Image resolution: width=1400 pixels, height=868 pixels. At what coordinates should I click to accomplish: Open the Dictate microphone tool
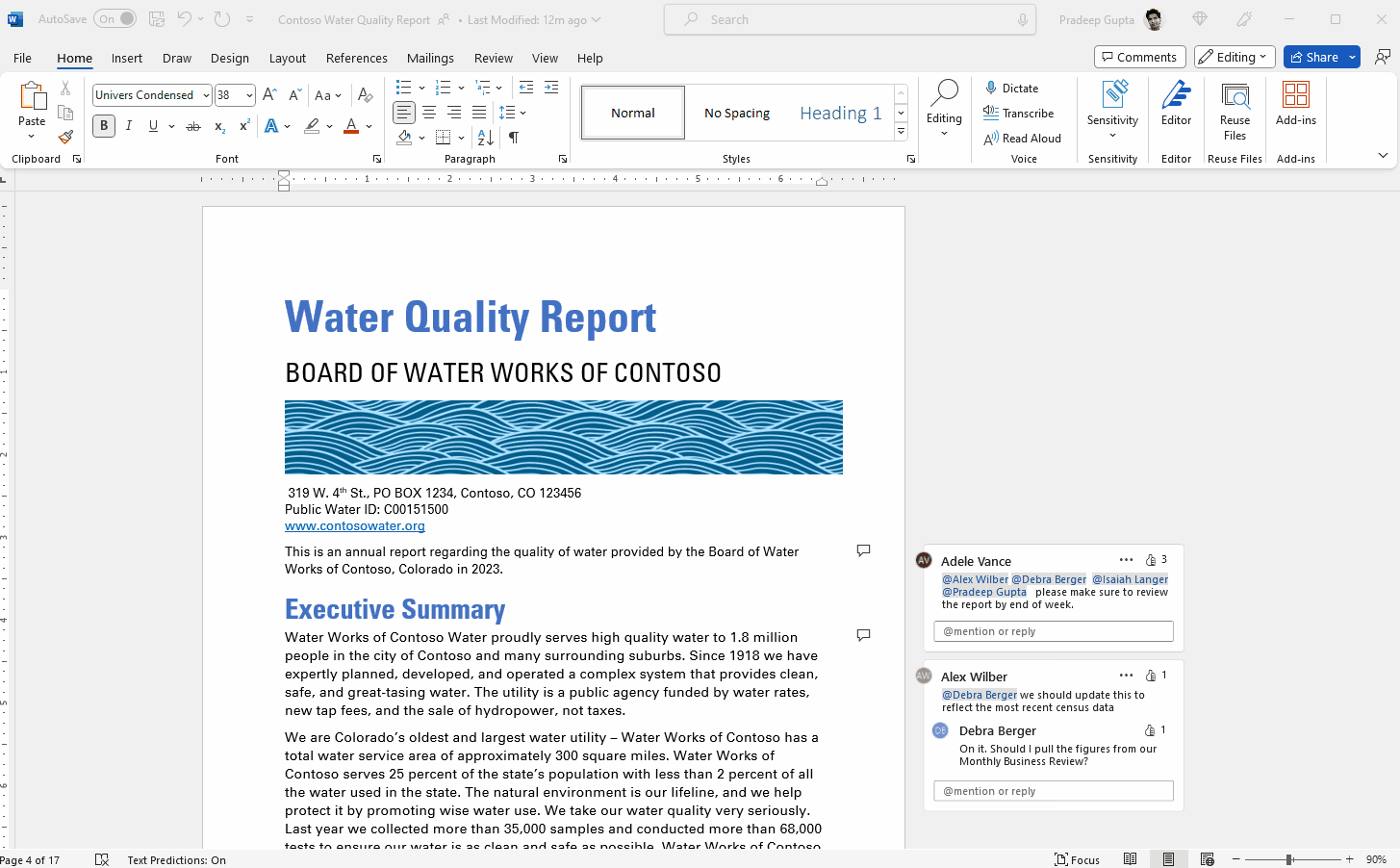coord(1010,88)
